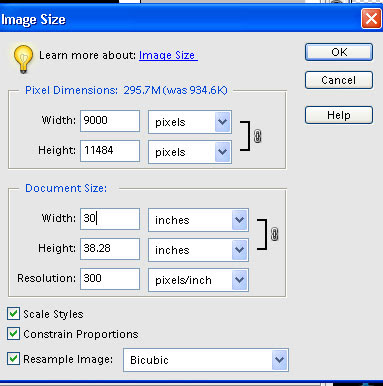Click the lightbulb tip icon
The height and width of the screenshot is (386, 383).
pos(23,59)
